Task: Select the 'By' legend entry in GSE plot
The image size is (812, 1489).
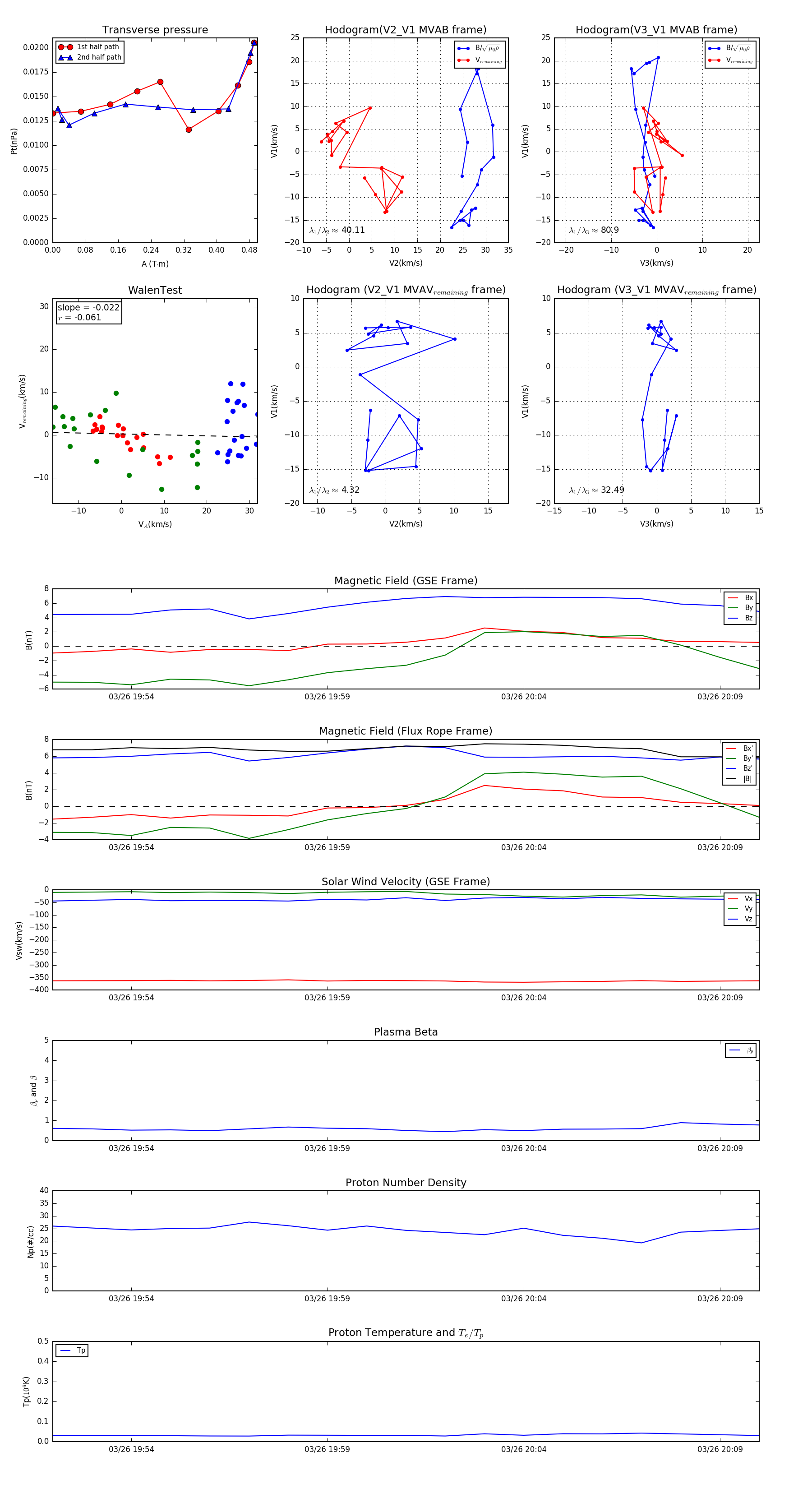Action: coord(740,607)
